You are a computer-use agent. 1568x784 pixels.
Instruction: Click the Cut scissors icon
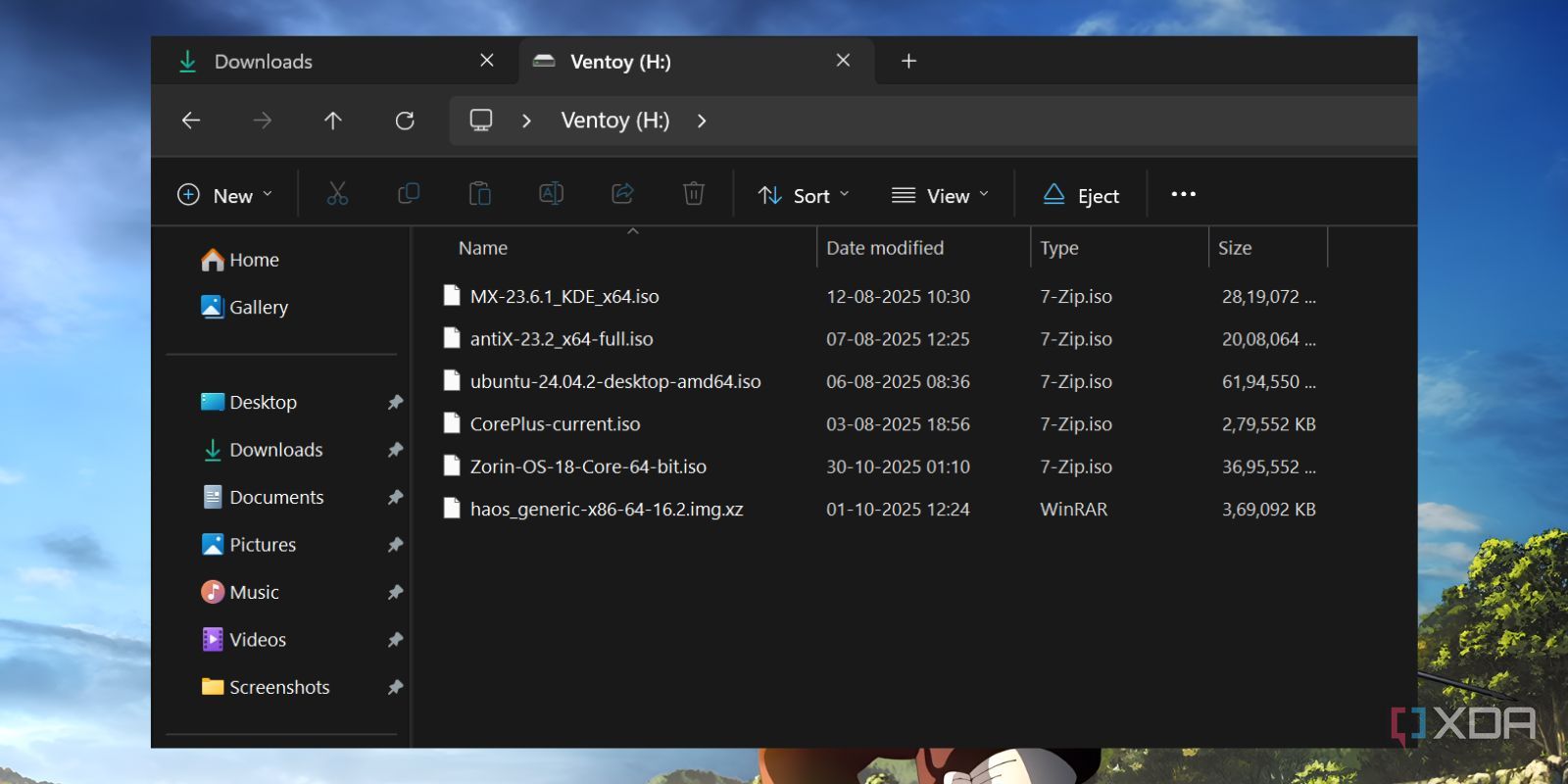tap(337, 194)
